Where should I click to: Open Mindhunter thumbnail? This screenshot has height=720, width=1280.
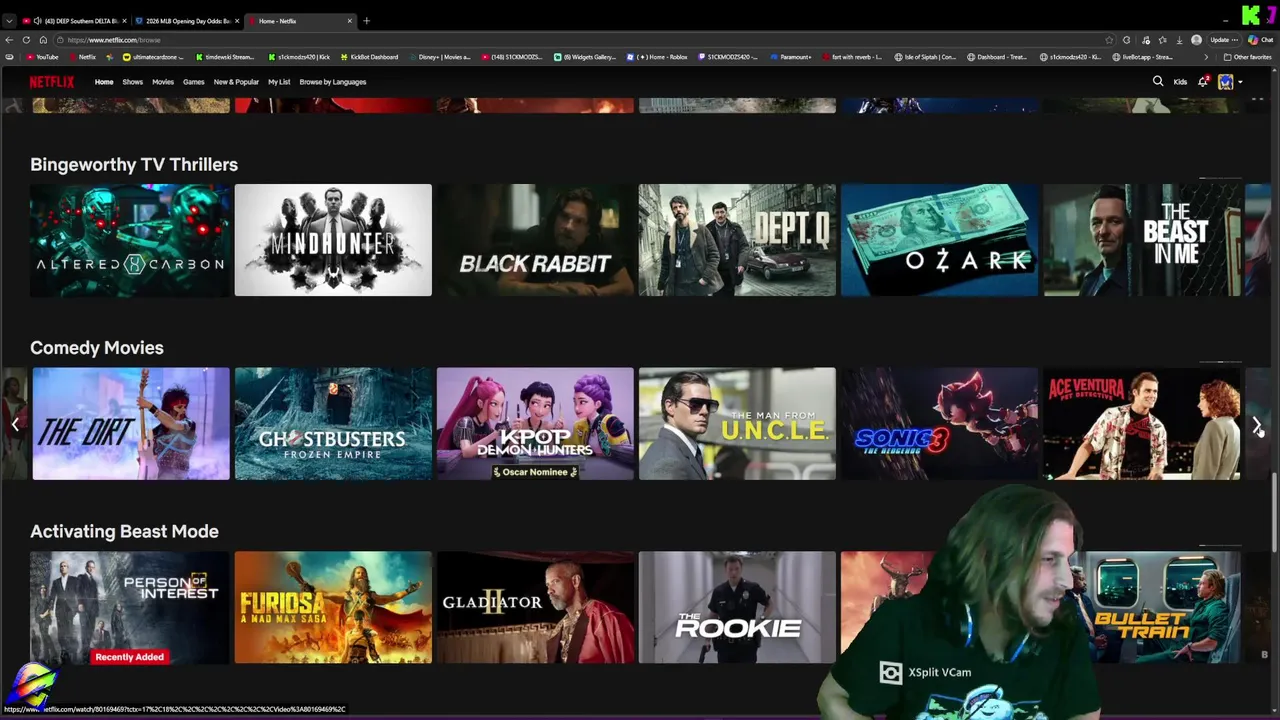point(333,240)
